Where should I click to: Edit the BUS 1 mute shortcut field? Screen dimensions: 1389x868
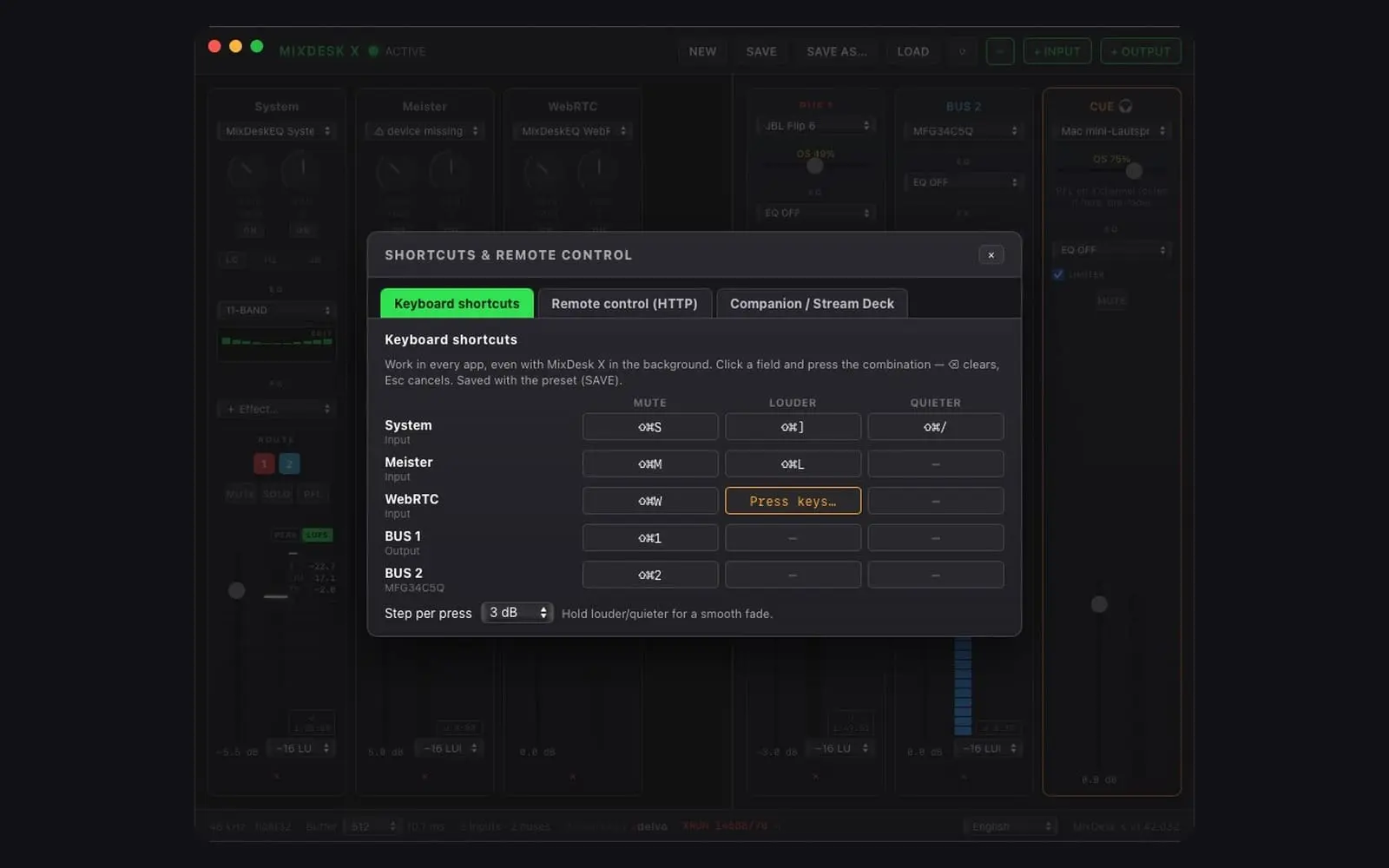(x=650, y=537)
